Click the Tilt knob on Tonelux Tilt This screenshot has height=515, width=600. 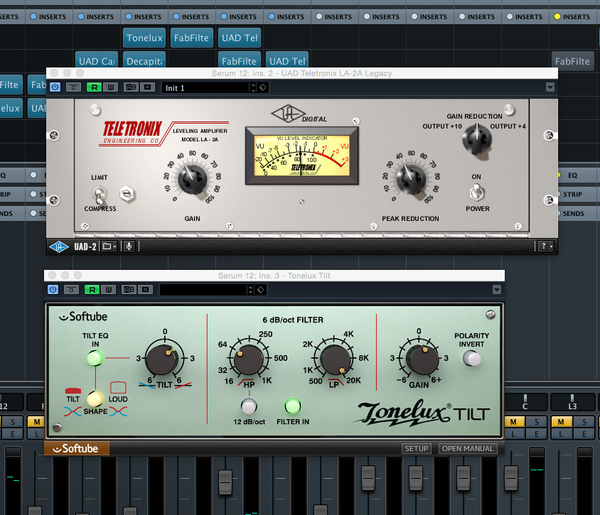click(162, 359)
